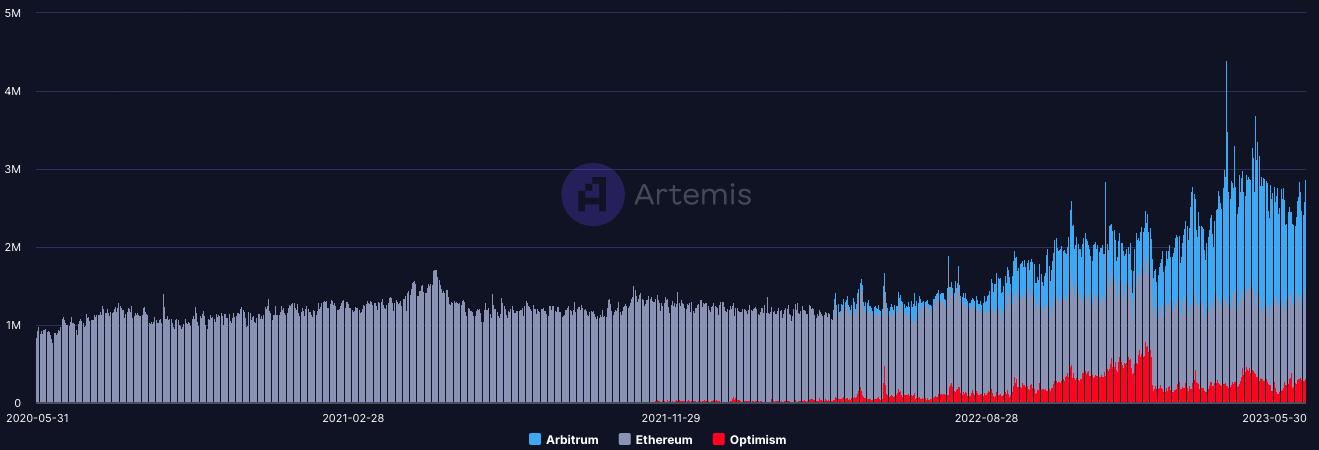Viewport: 1319px width, 450px height.
Task: Click the Arbitrum legend label
Action: coord(571,440)
